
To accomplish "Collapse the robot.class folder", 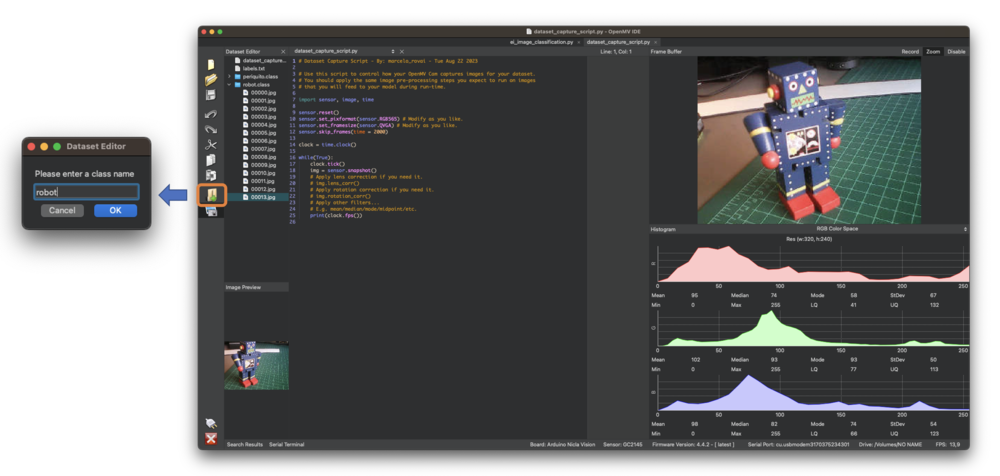I will [229, 85].
